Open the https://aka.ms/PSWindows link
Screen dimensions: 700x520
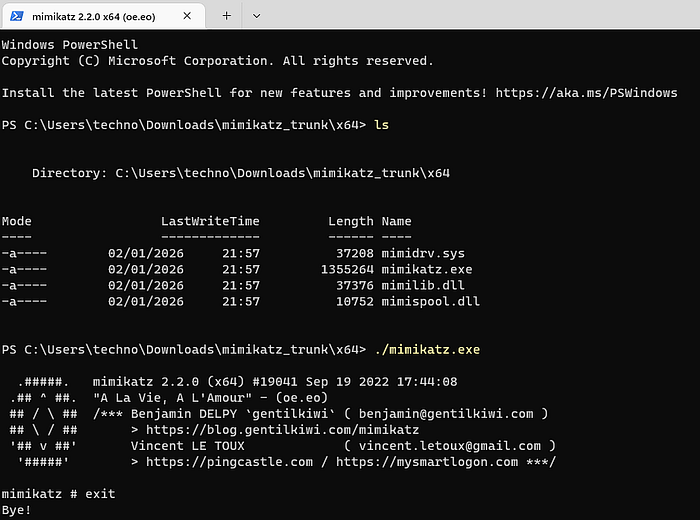click(586, 93)
